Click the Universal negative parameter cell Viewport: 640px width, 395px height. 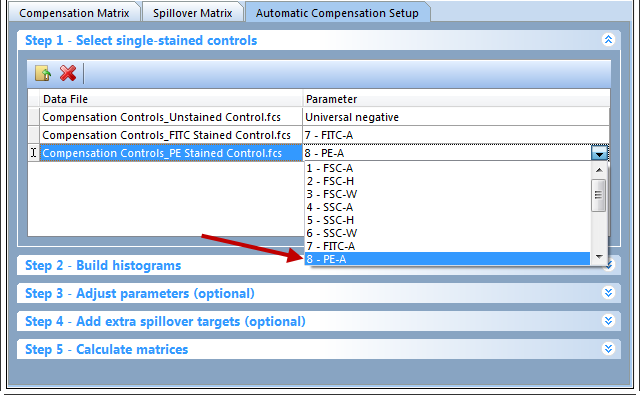click(456, 117)
